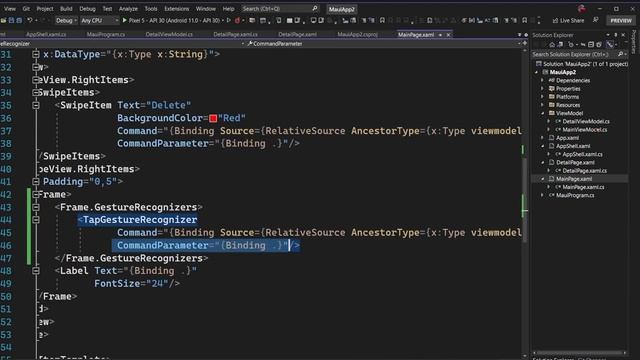
Task: Click the Save All toolbar icon
Action: pos(19,20)
